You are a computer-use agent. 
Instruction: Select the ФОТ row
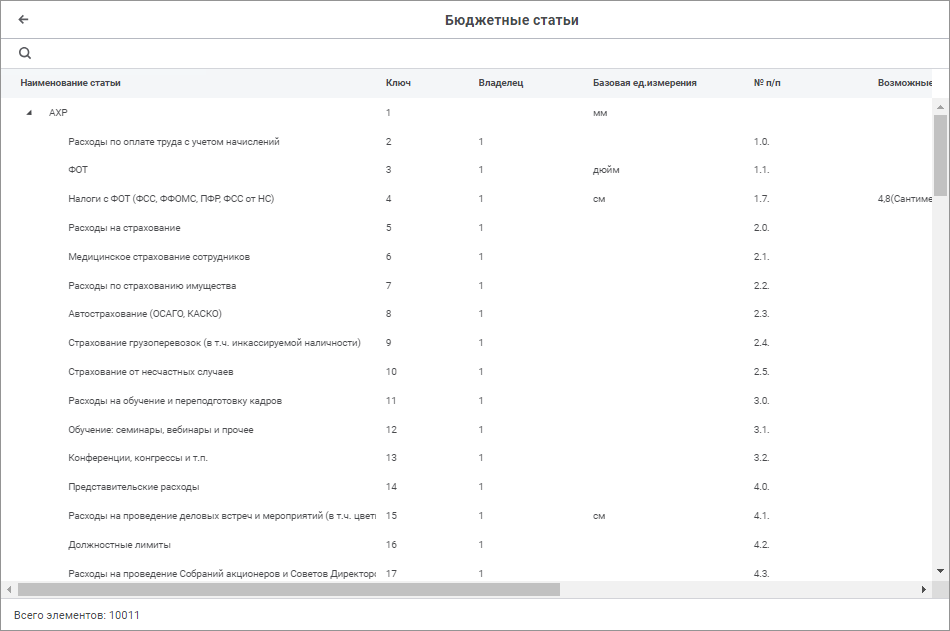pyautogui.click(x=78, y=170)
